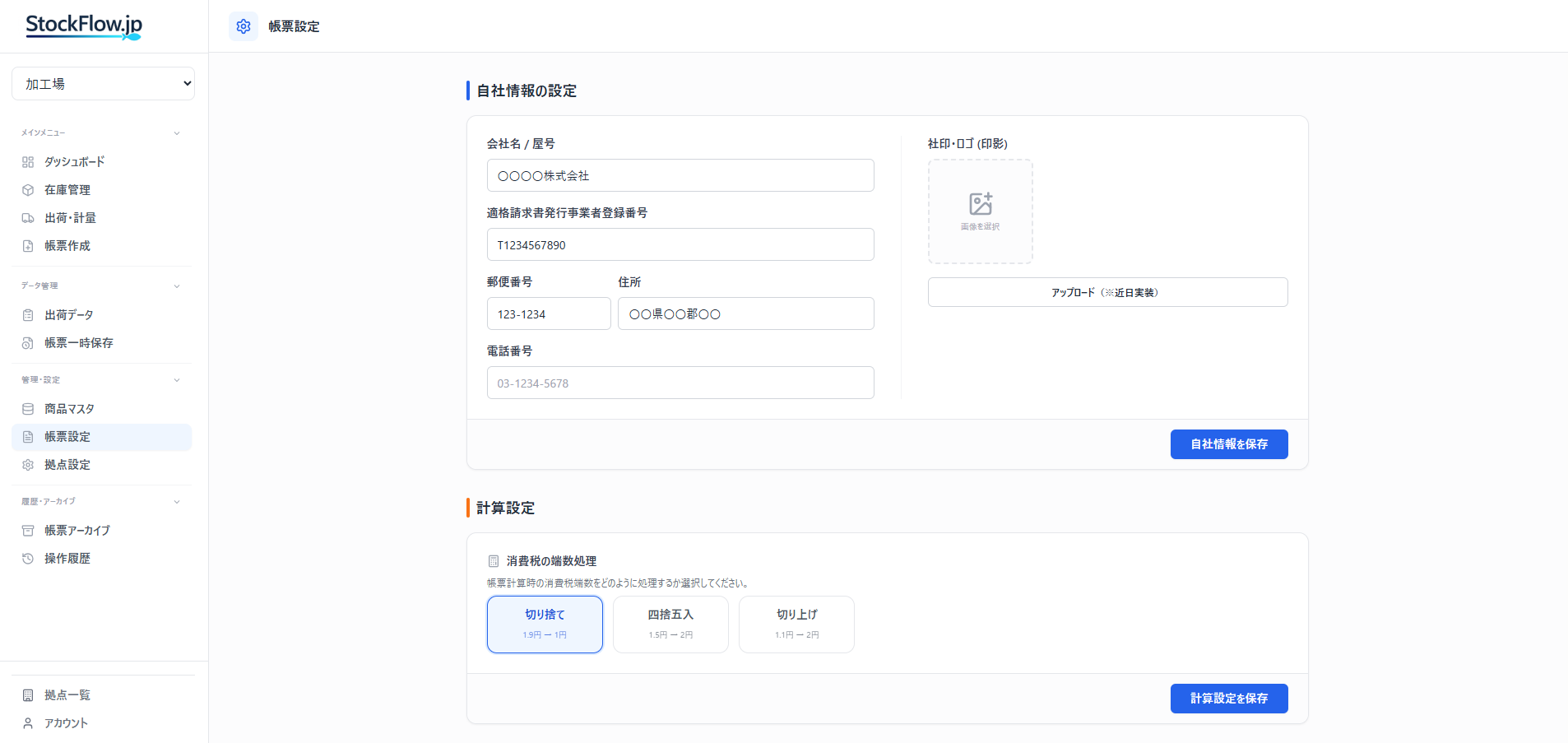Screen dimensions: 1568x743
Task: Collapse the 管理・設定 section
Action: pos(177,379)
